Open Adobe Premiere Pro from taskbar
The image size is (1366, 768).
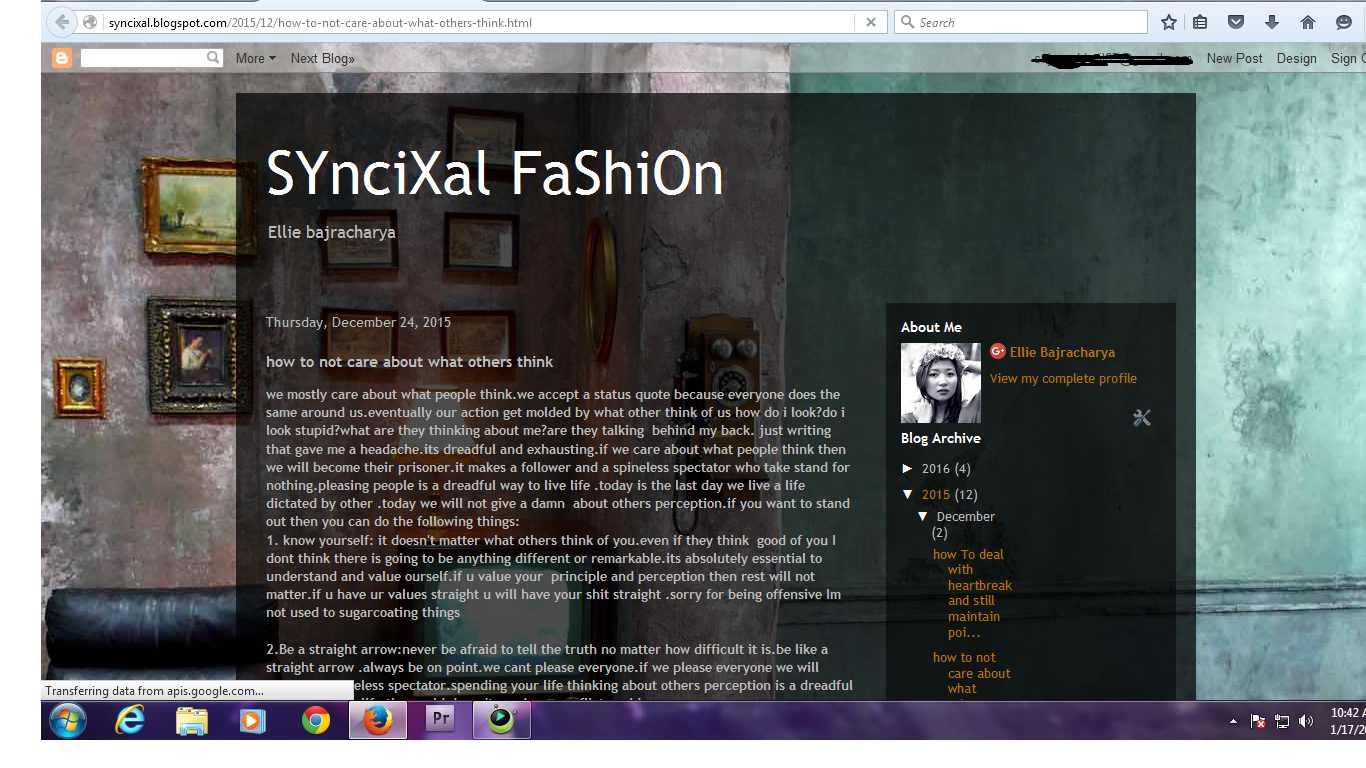coord(440,720)
